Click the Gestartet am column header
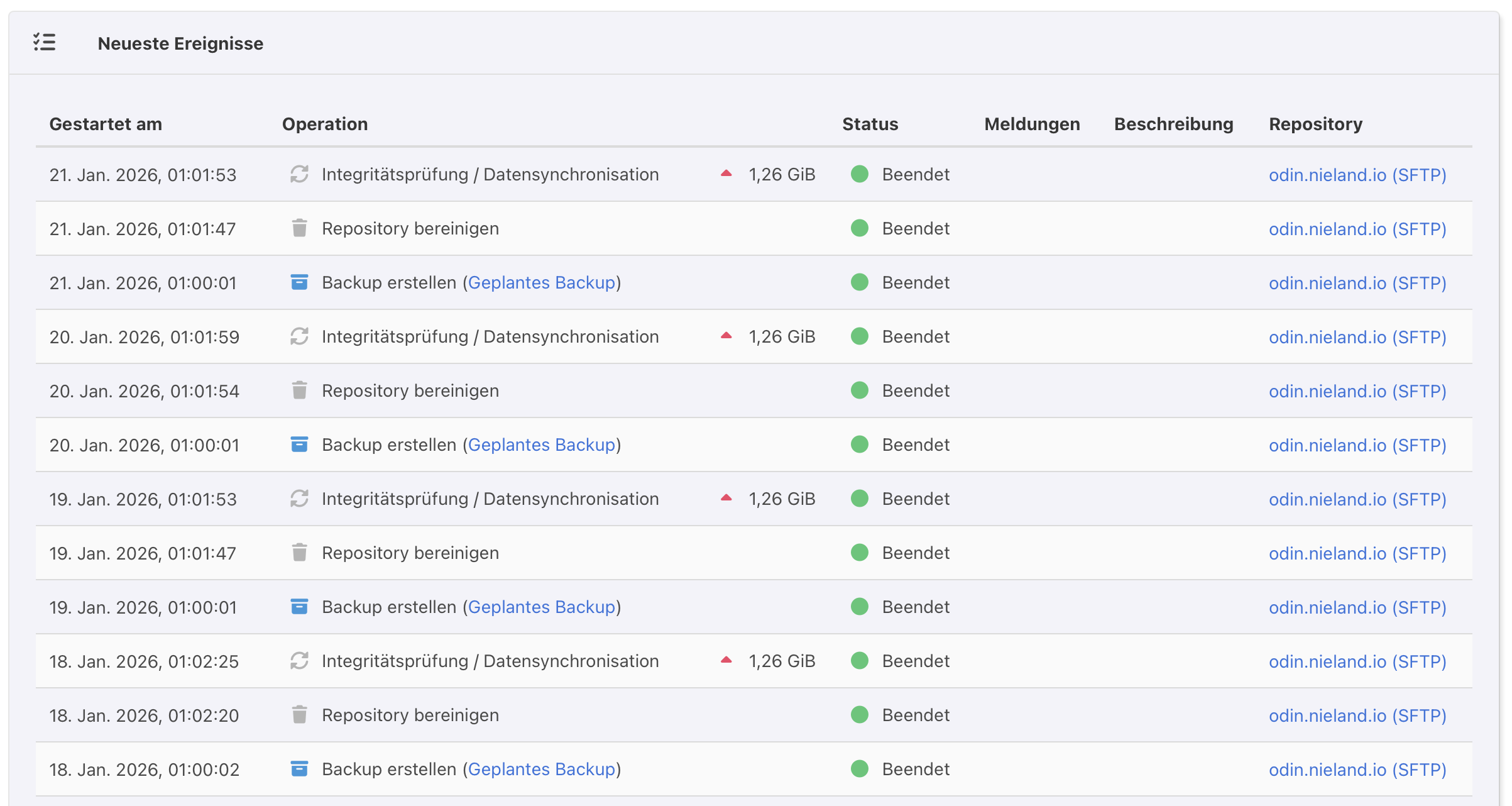Screen dimensions: 1512x806 [106, 124]
